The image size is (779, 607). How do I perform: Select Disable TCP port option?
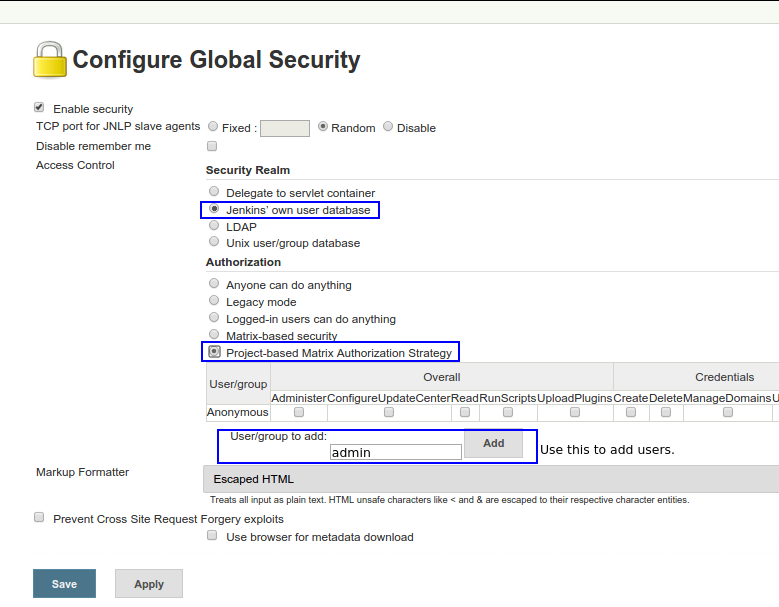tap(388, 126)
